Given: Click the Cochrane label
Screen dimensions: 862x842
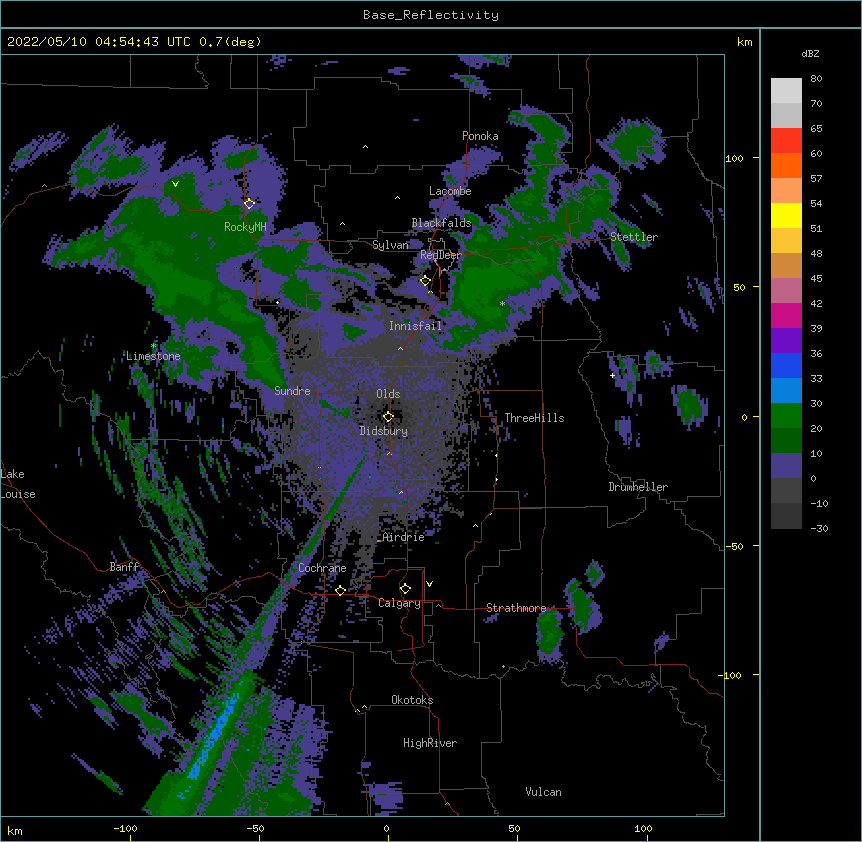Looking at the screenshot, I should pos(322,568).
